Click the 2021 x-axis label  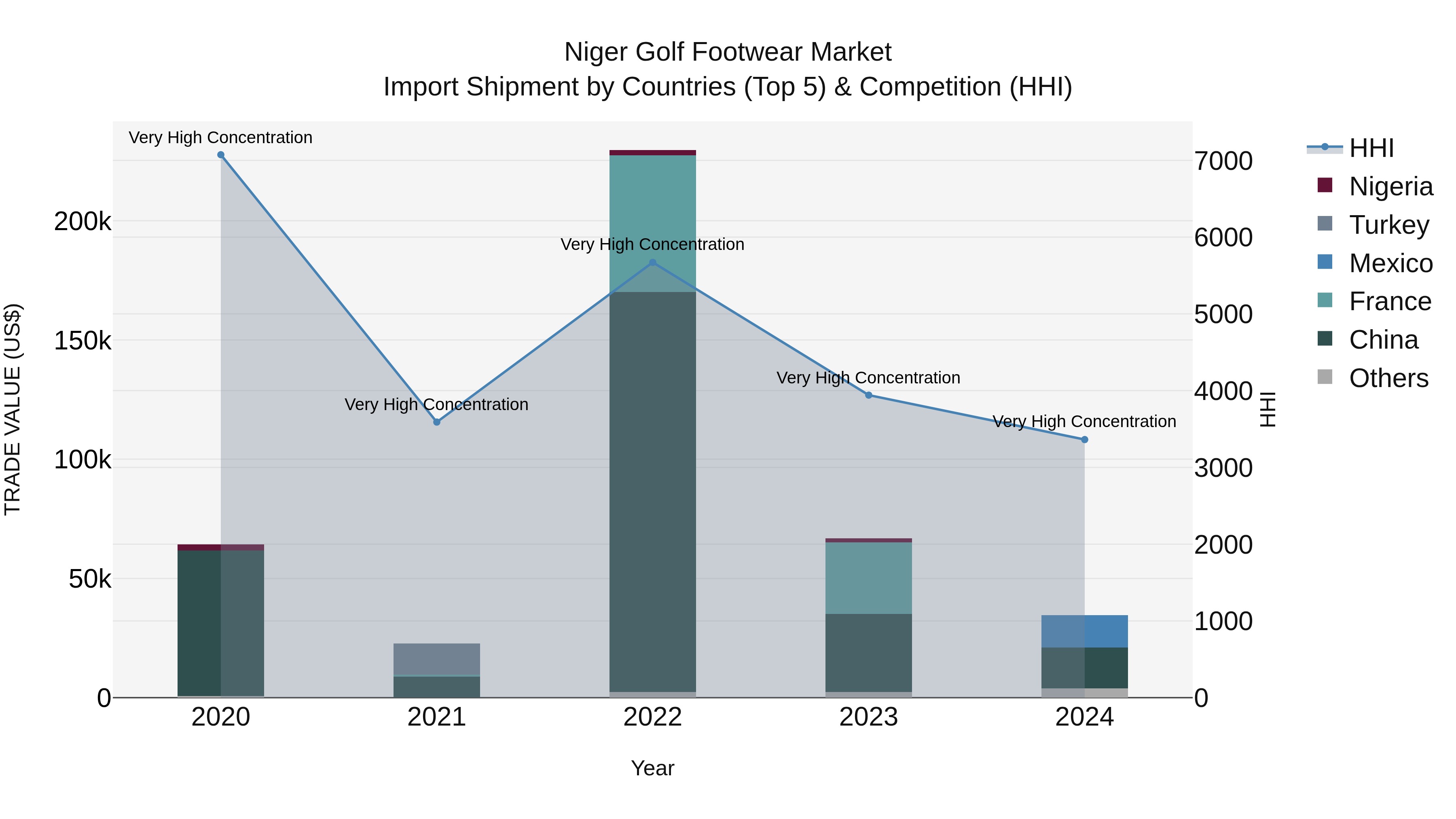tap(437, 717)
